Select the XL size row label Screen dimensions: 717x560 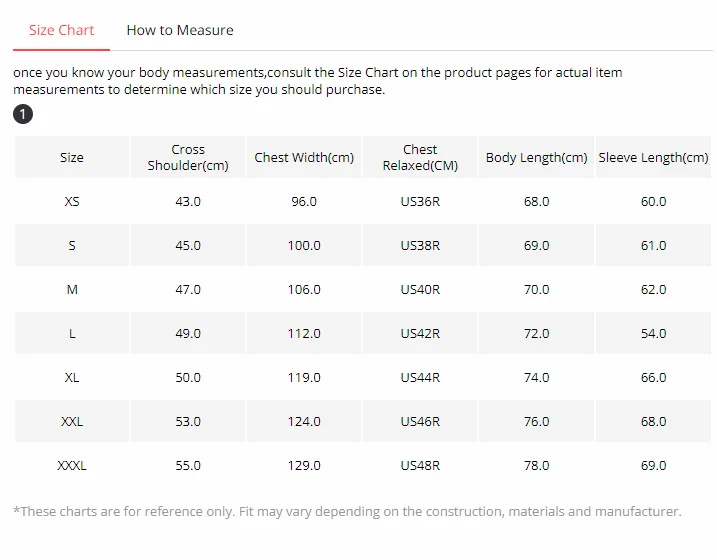point(72,378)
